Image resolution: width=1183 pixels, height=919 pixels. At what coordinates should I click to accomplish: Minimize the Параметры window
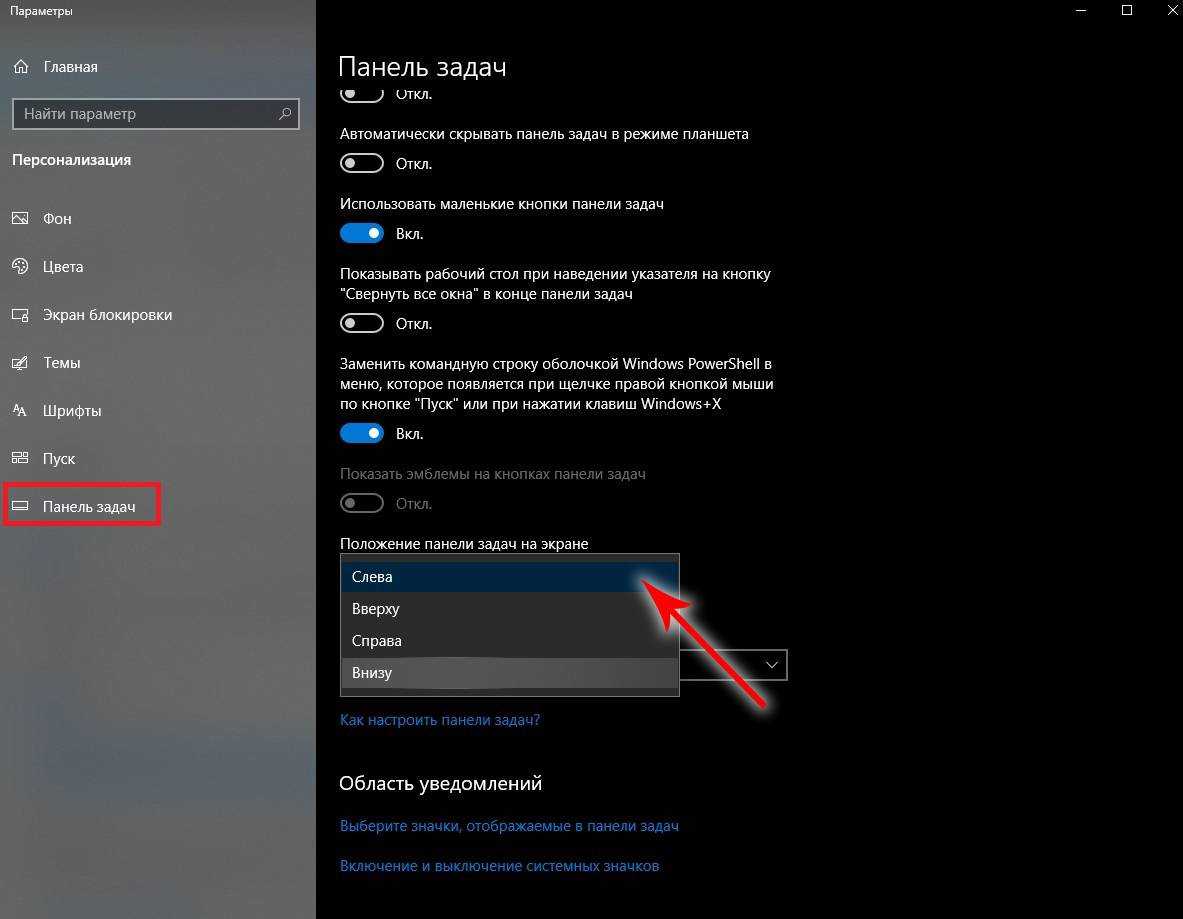click(x=1081, y=11)
